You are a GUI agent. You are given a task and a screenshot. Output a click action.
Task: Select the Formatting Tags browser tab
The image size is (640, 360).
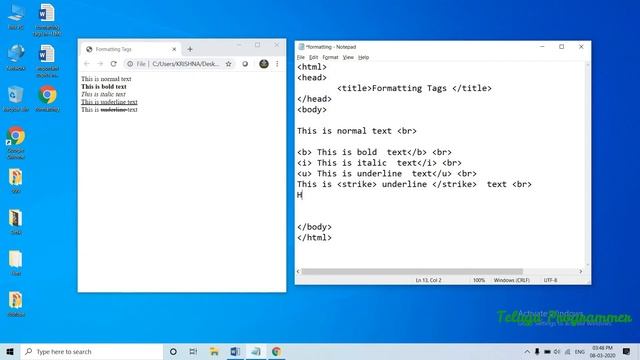tap(131, 49)
